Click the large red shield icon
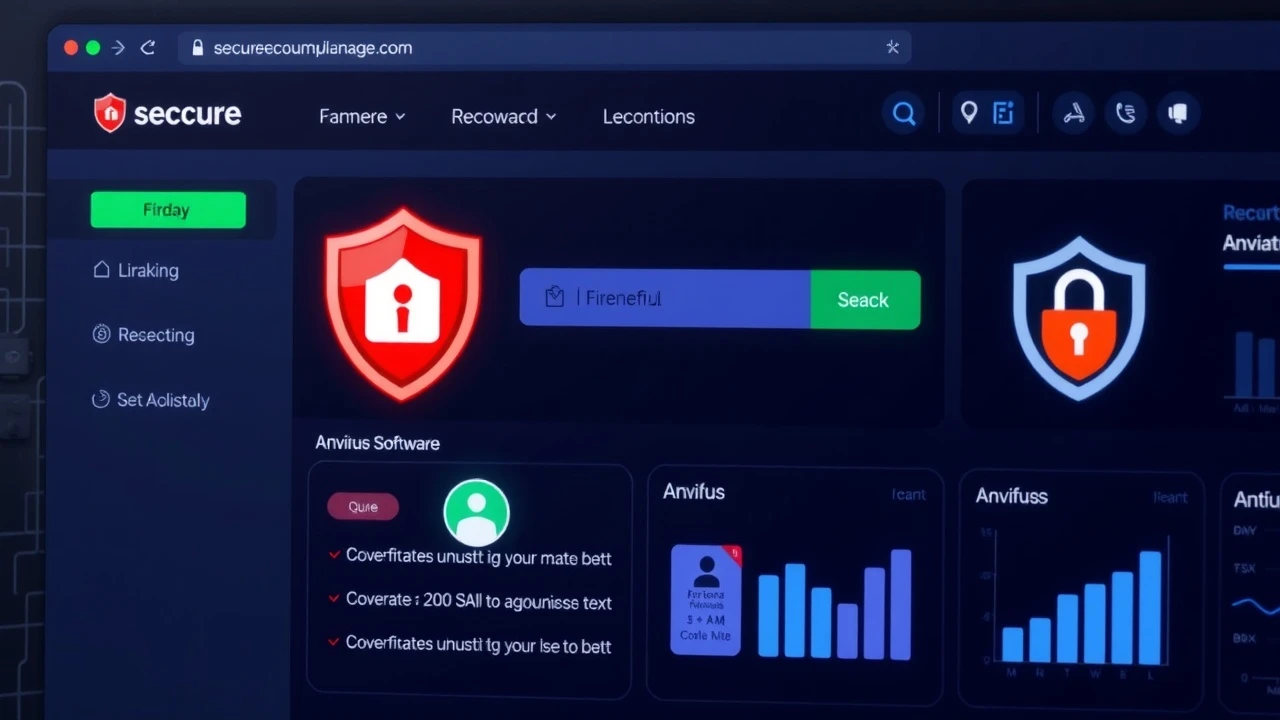This screenshot has height=720, width=1280. click(x=402, y=305)
